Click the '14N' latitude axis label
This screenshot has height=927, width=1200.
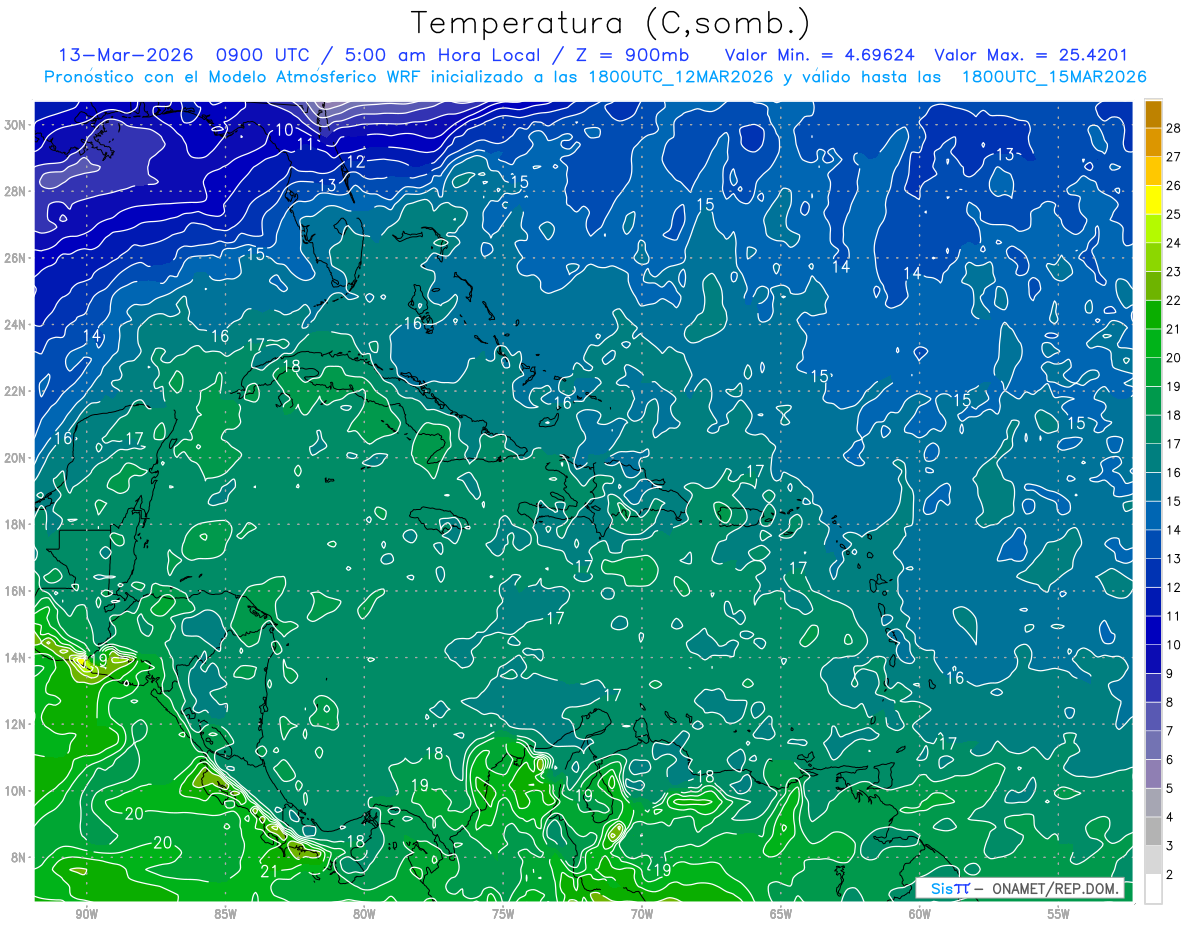[17, 657]
